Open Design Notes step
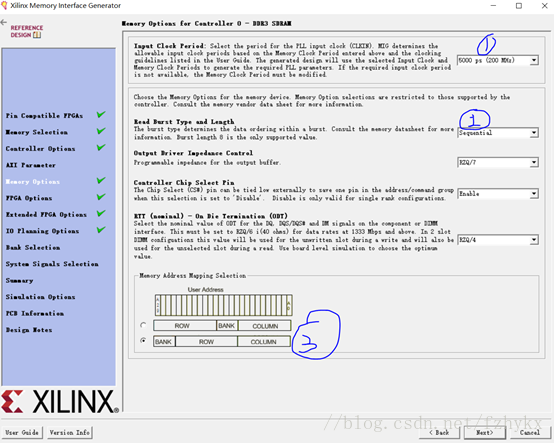 [29, 330]
